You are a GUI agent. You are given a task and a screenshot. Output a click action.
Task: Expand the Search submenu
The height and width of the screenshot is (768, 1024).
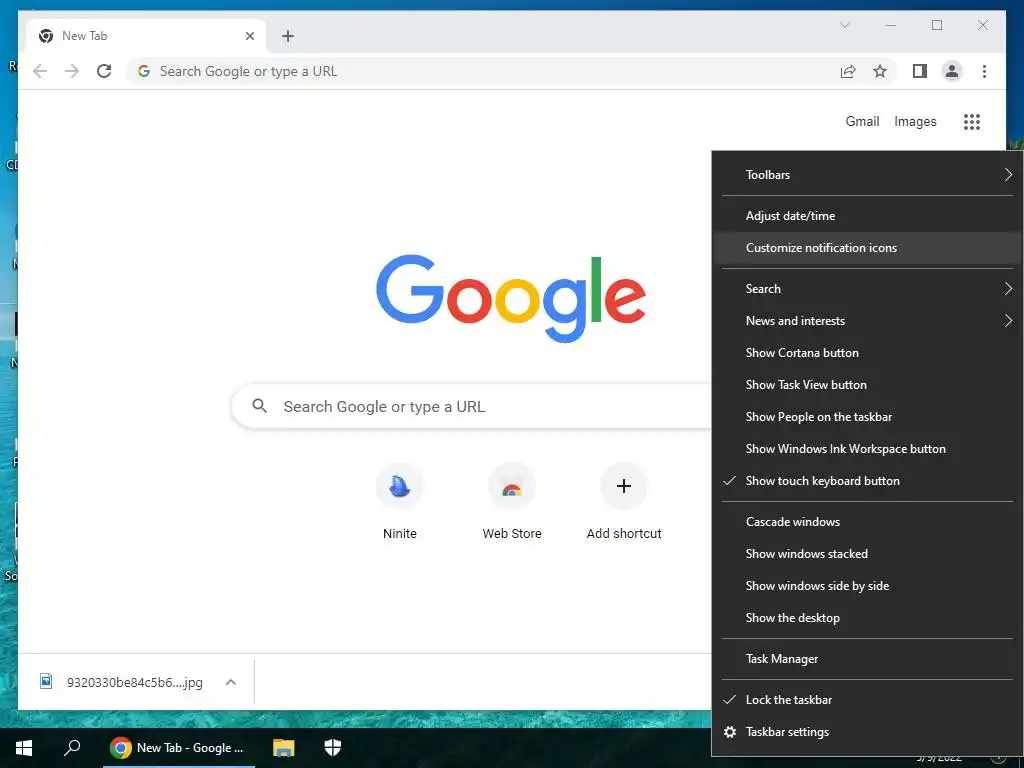tap(867, 289)
